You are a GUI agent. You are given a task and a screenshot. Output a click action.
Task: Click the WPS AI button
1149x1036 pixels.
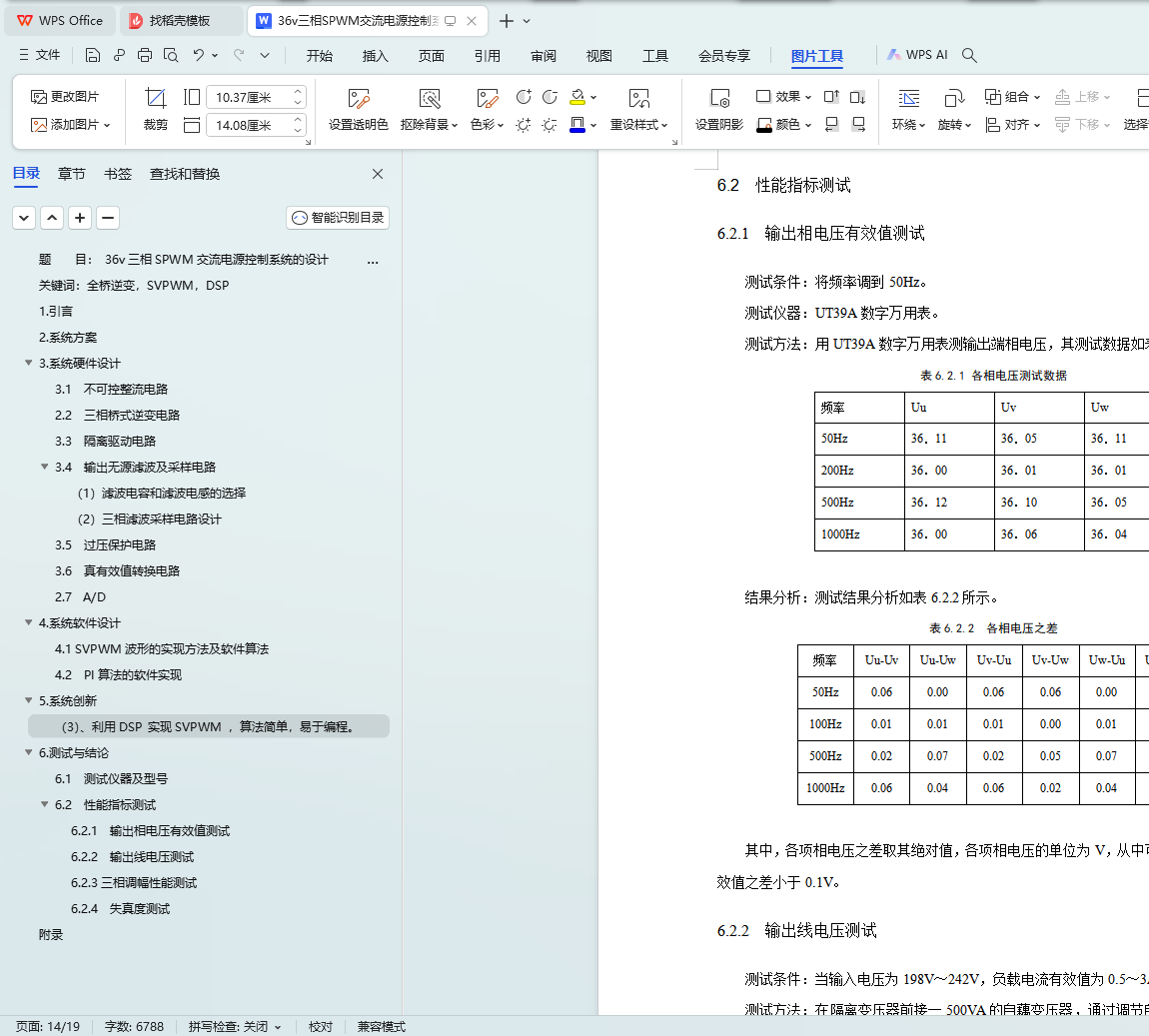(x=917, y=55)
